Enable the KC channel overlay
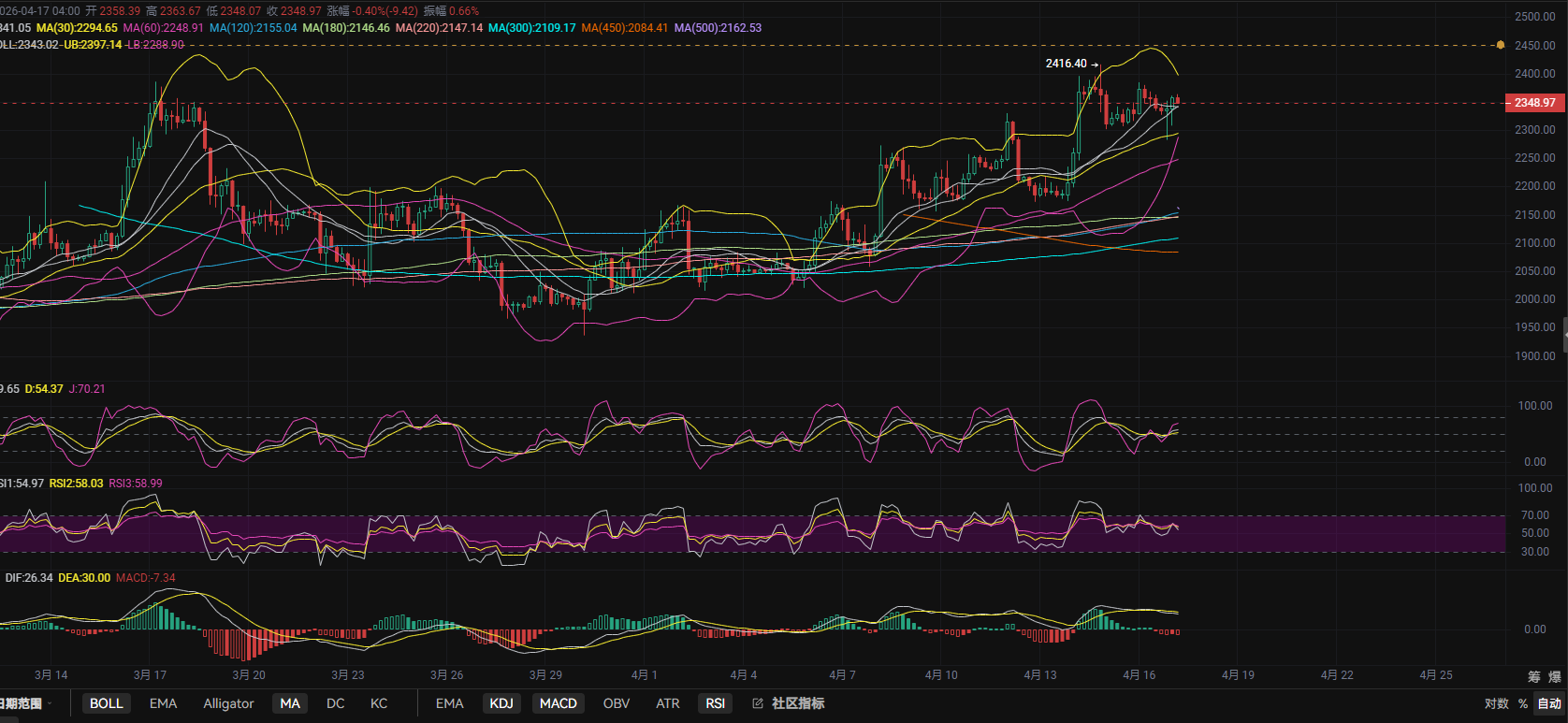1568x723 pixels. tap(379, 703)
